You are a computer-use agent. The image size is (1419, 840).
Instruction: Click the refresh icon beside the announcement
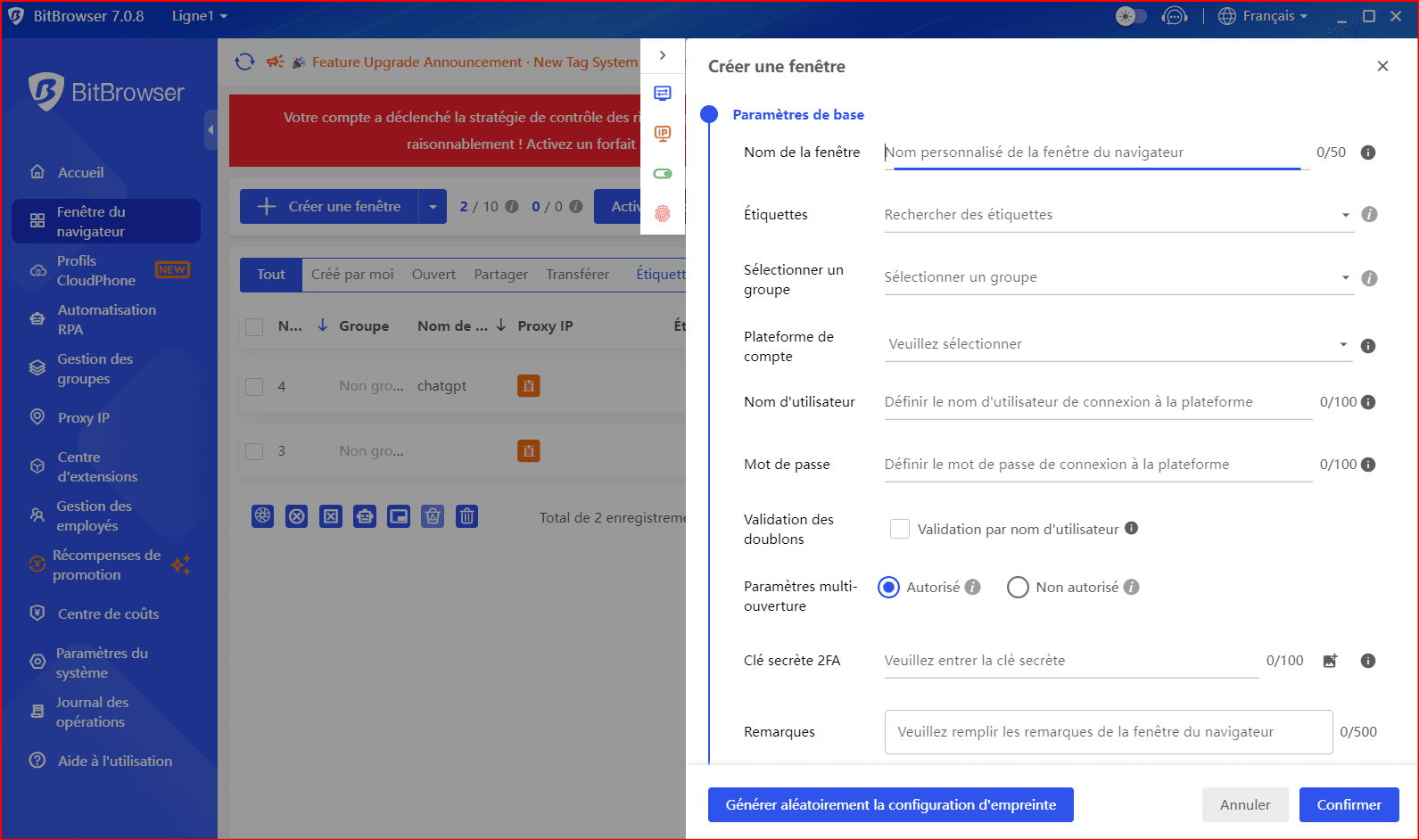pos(244,62)
